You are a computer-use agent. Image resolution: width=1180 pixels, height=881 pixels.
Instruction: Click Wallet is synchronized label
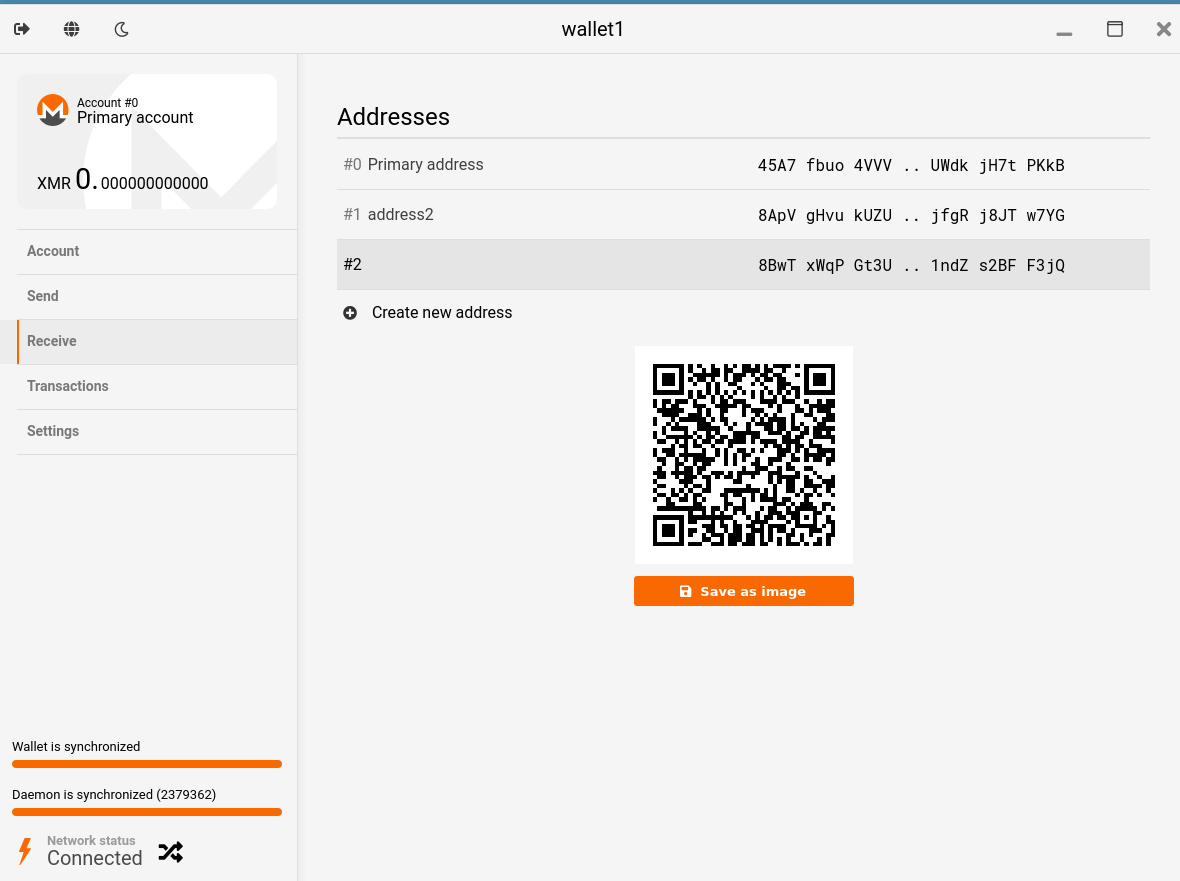76,747
